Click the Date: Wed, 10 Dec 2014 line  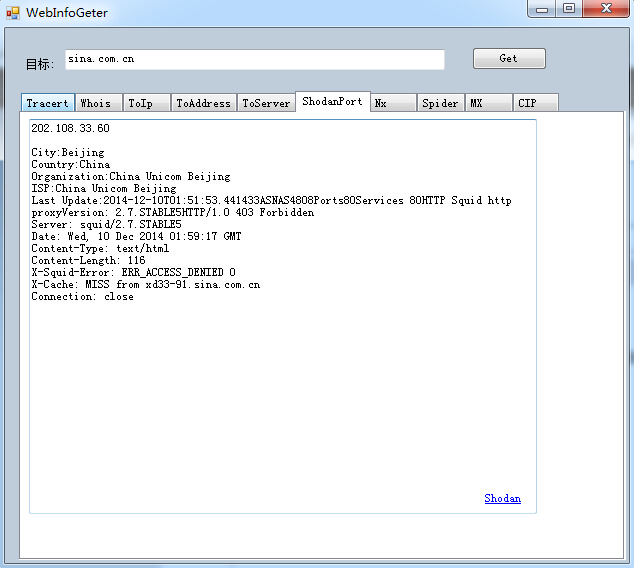(x=136, y=236)
